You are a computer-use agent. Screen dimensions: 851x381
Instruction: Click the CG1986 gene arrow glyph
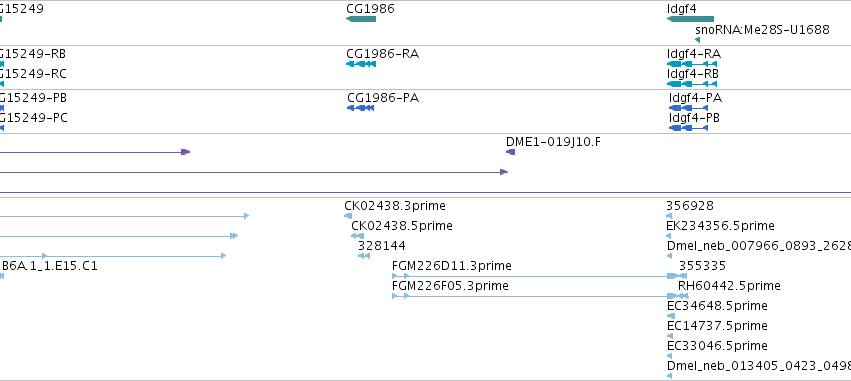point(361,19)
